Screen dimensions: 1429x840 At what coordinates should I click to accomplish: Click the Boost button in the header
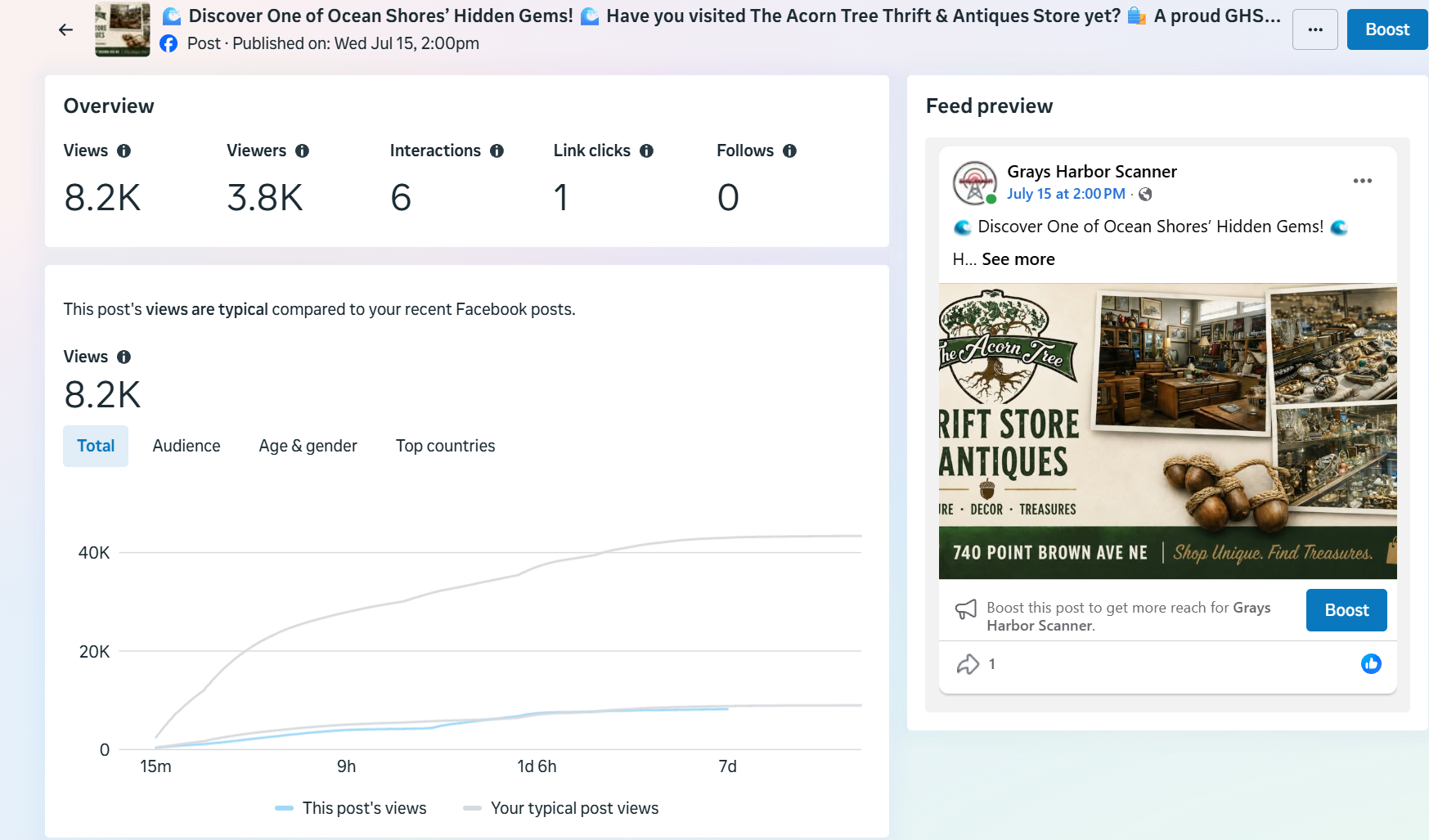tap(1387, 29)
